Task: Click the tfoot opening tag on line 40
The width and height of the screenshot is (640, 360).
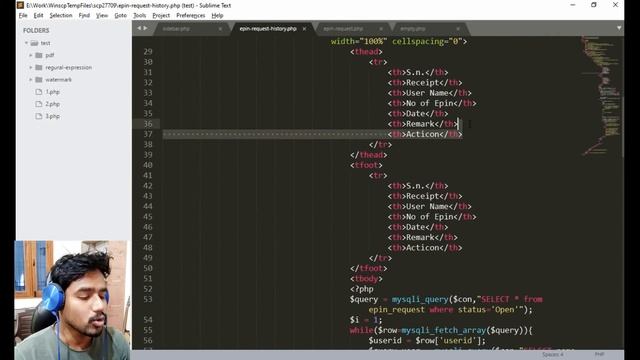Action: [366, 165]
